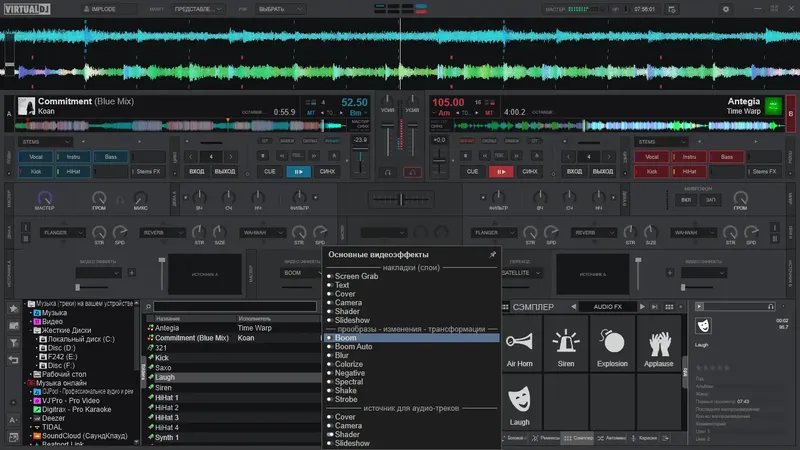The height and width of the screenshot is (450, 800).
Task: Add video effect plus on deck B
Action: [x=670, y=273]
